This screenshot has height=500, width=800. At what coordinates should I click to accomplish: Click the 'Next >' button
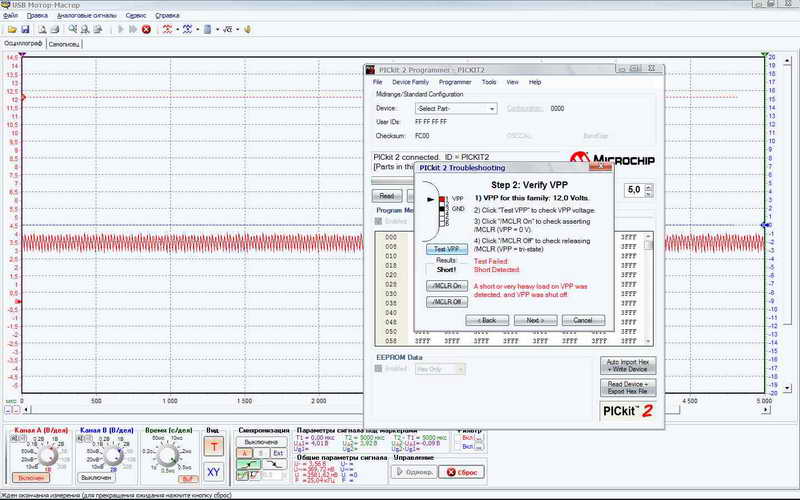535,320
